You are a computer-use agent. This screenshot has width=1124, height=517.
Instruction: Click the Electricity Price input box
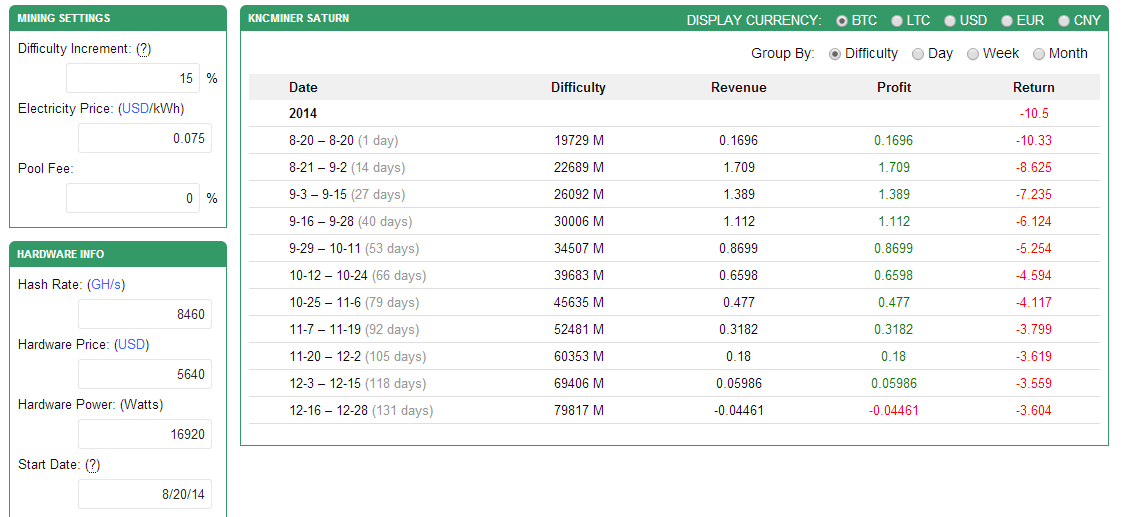tap(145, 138)
